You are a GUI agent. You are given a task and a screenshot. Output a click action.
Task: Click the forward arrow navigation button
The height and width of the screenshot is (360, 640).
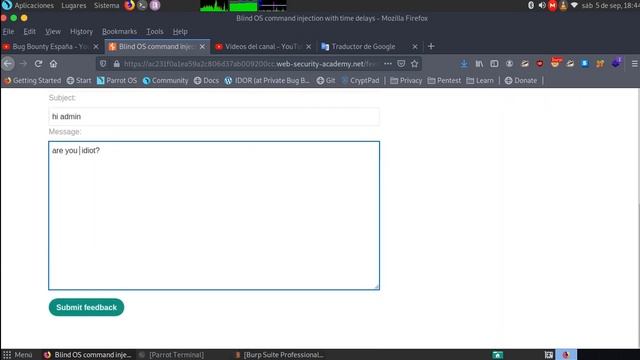click(23, 64)
